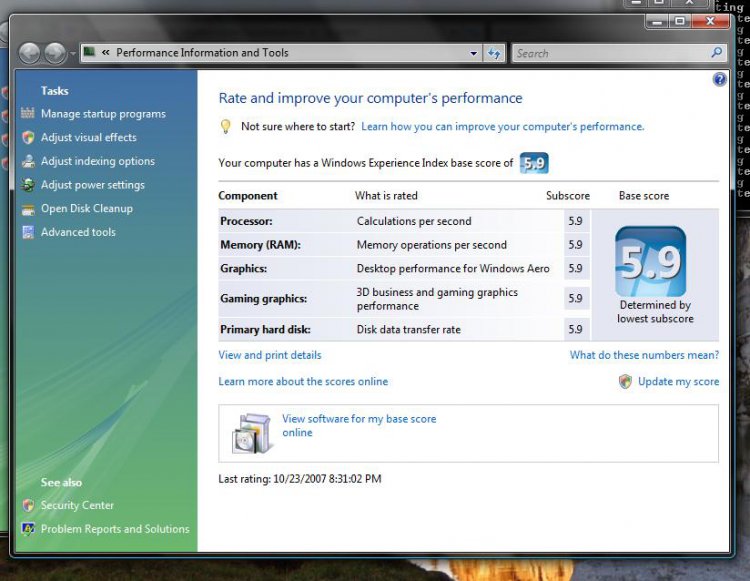Click the Processor subscore 5.9 cell

(x=575, y=221)
